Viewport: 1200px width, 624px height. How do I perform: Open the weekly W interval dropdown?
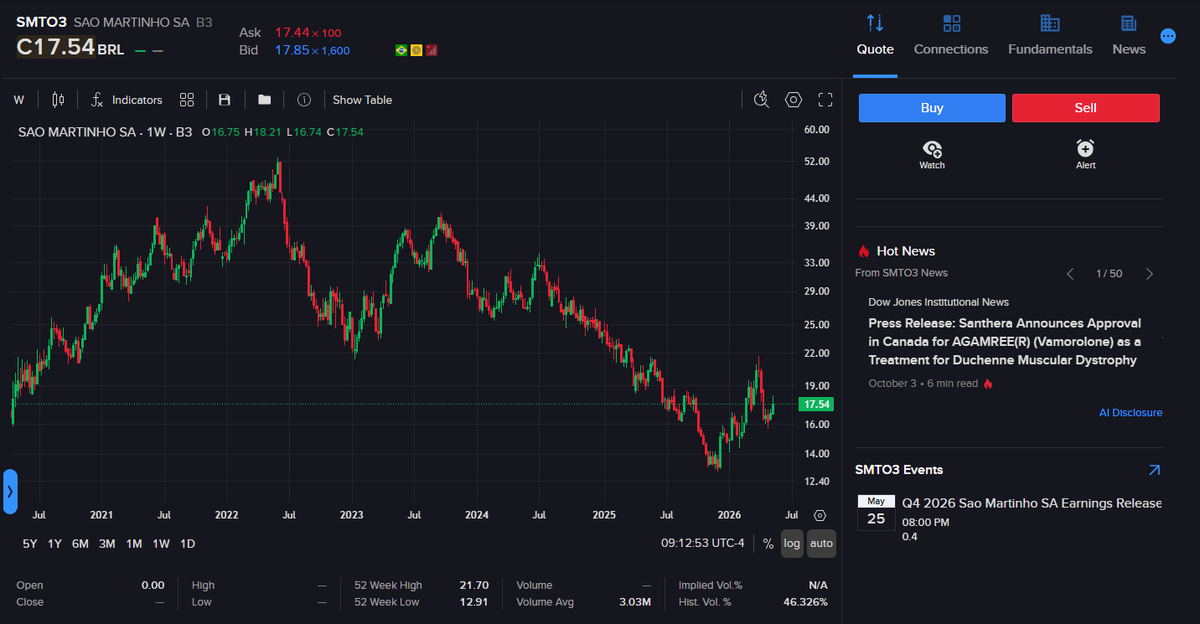[x=19, y=100]
